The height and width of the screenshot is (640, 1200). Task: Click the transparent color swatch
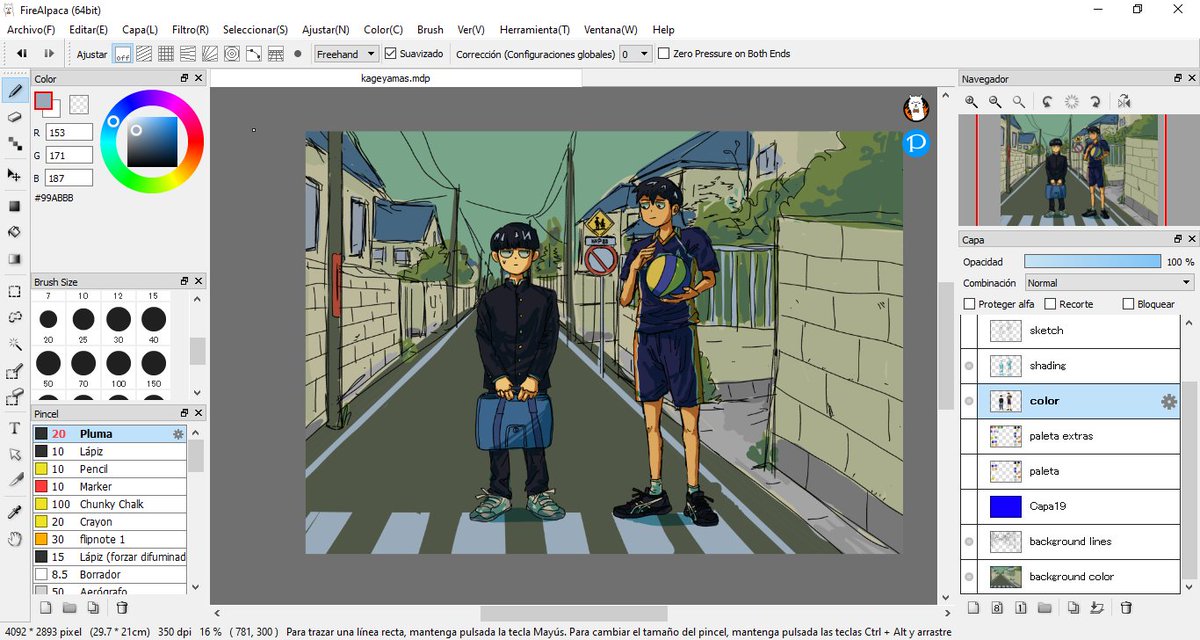coord(79,103)
